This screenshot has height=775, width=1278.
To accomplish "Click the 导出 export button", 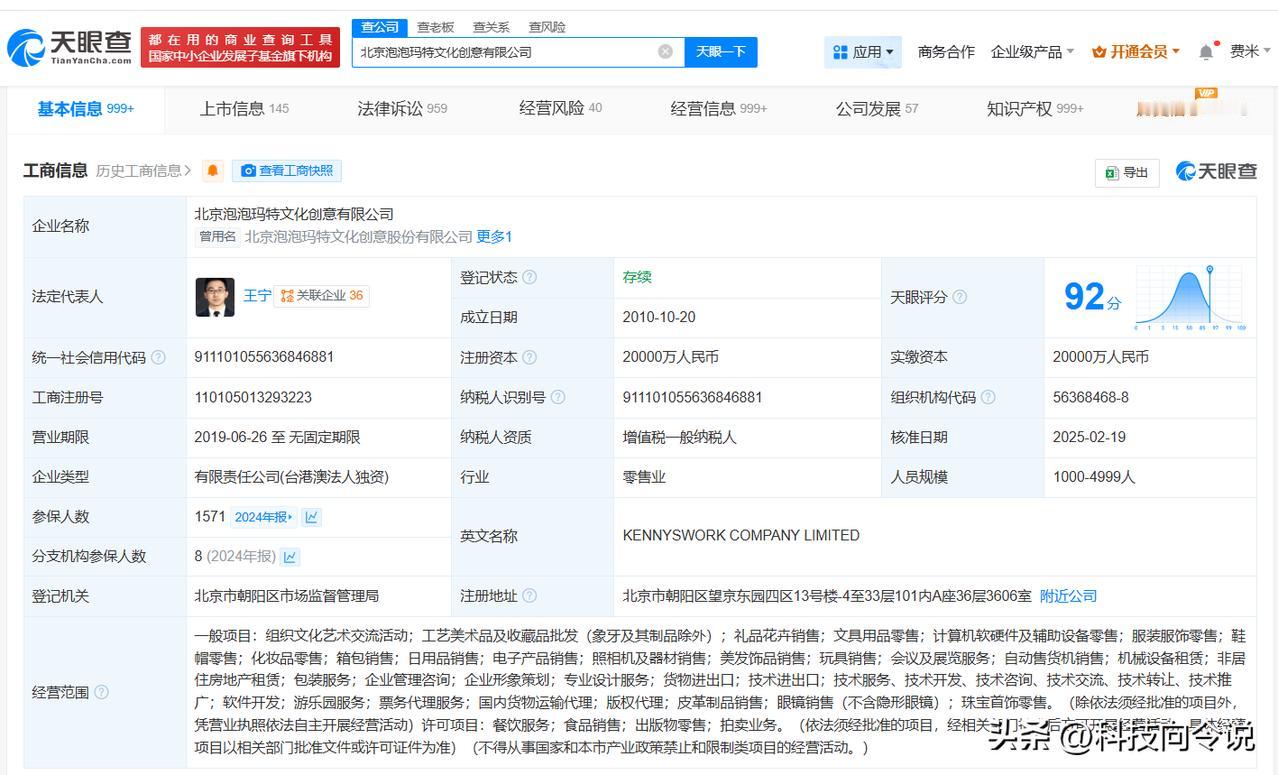I will [x=1127, y=173].
